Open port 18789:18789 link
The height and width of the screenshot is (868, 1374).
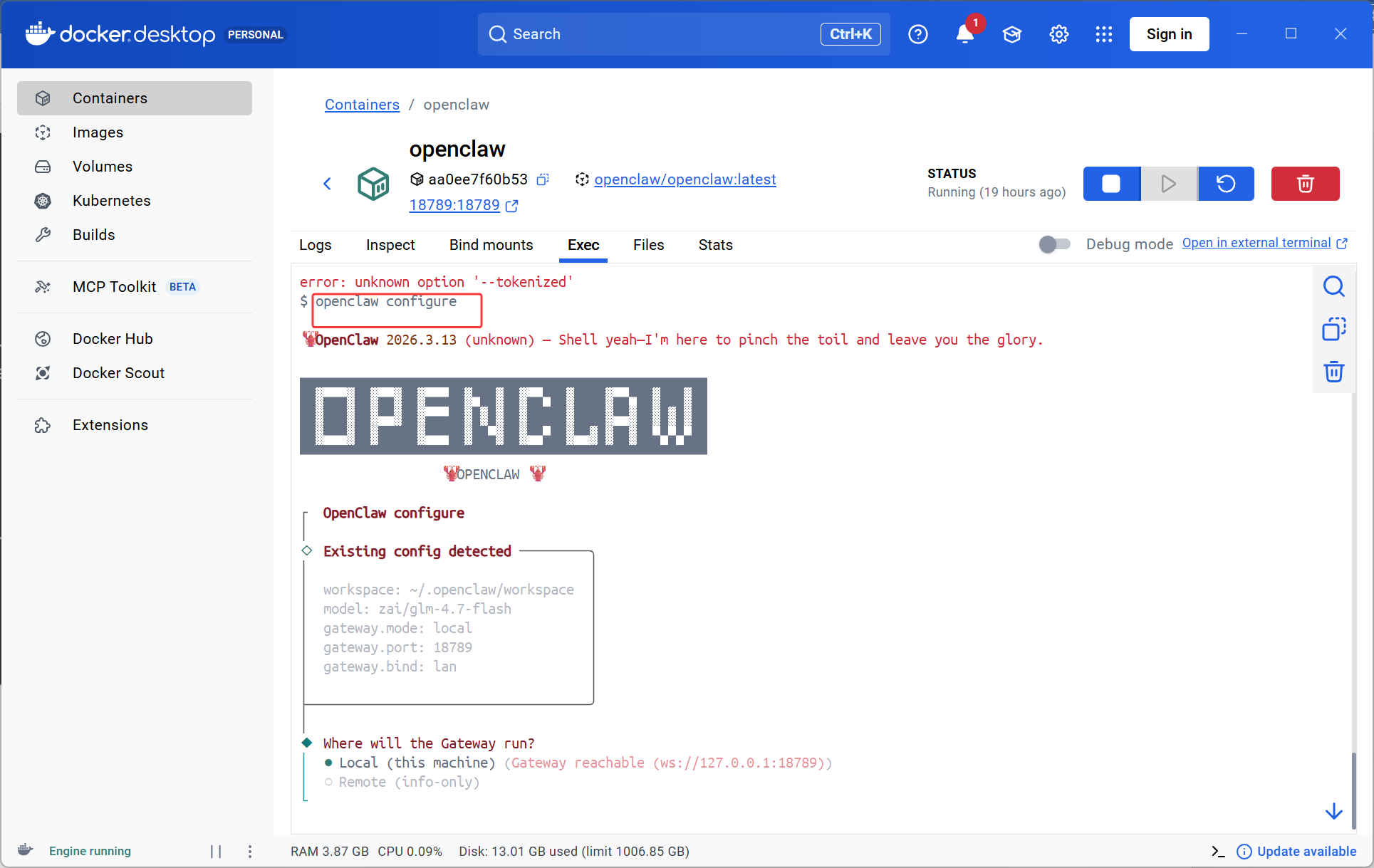coord(454,205)
